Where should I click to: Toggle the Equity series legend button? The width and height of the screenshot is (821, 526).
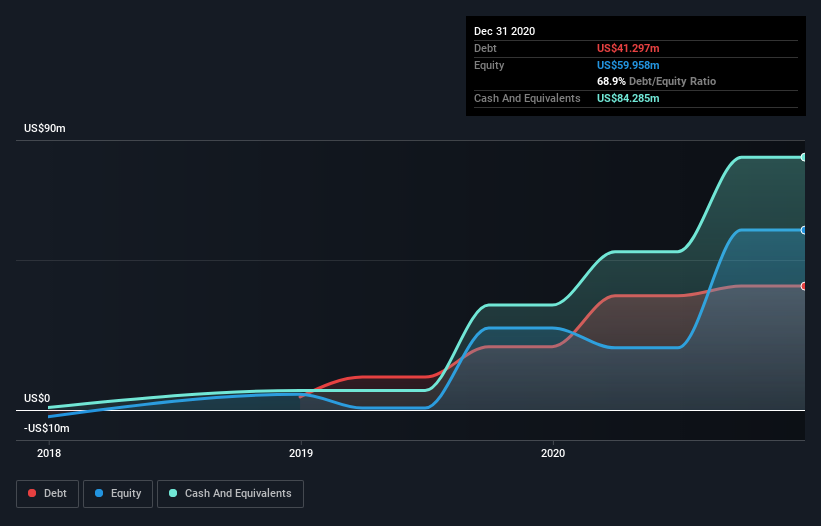coord(118,494)
